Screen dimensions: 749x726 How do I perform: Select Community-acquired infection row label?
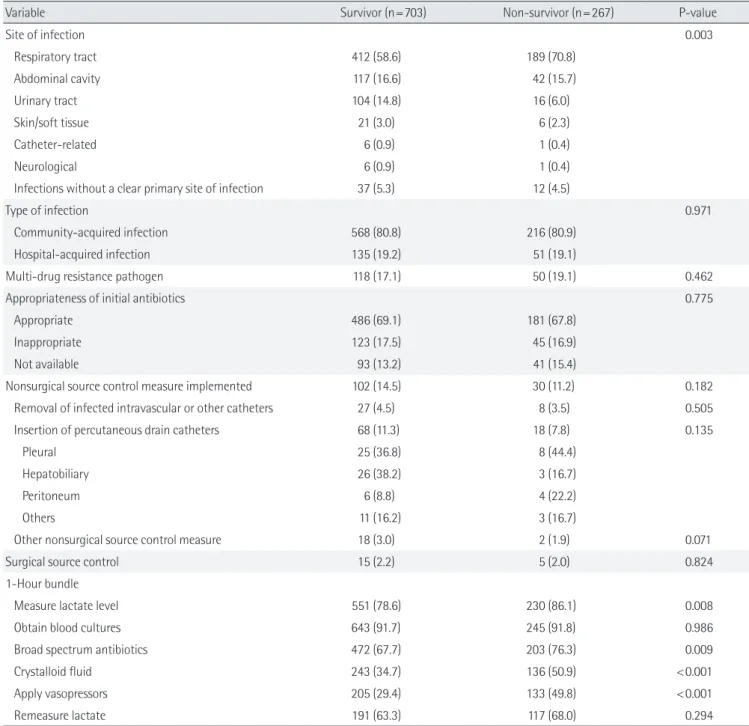[x=91, y=233]
